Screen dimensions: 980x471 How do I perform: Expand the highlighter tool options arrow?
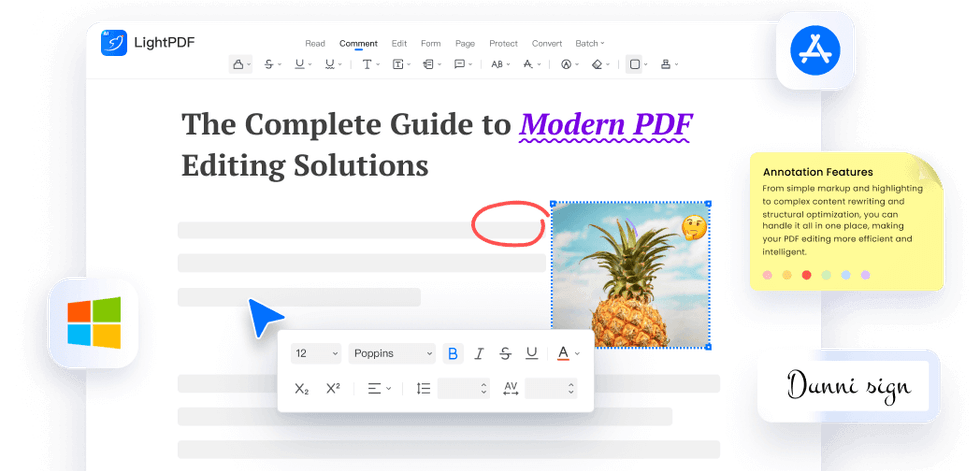[249, 64]
